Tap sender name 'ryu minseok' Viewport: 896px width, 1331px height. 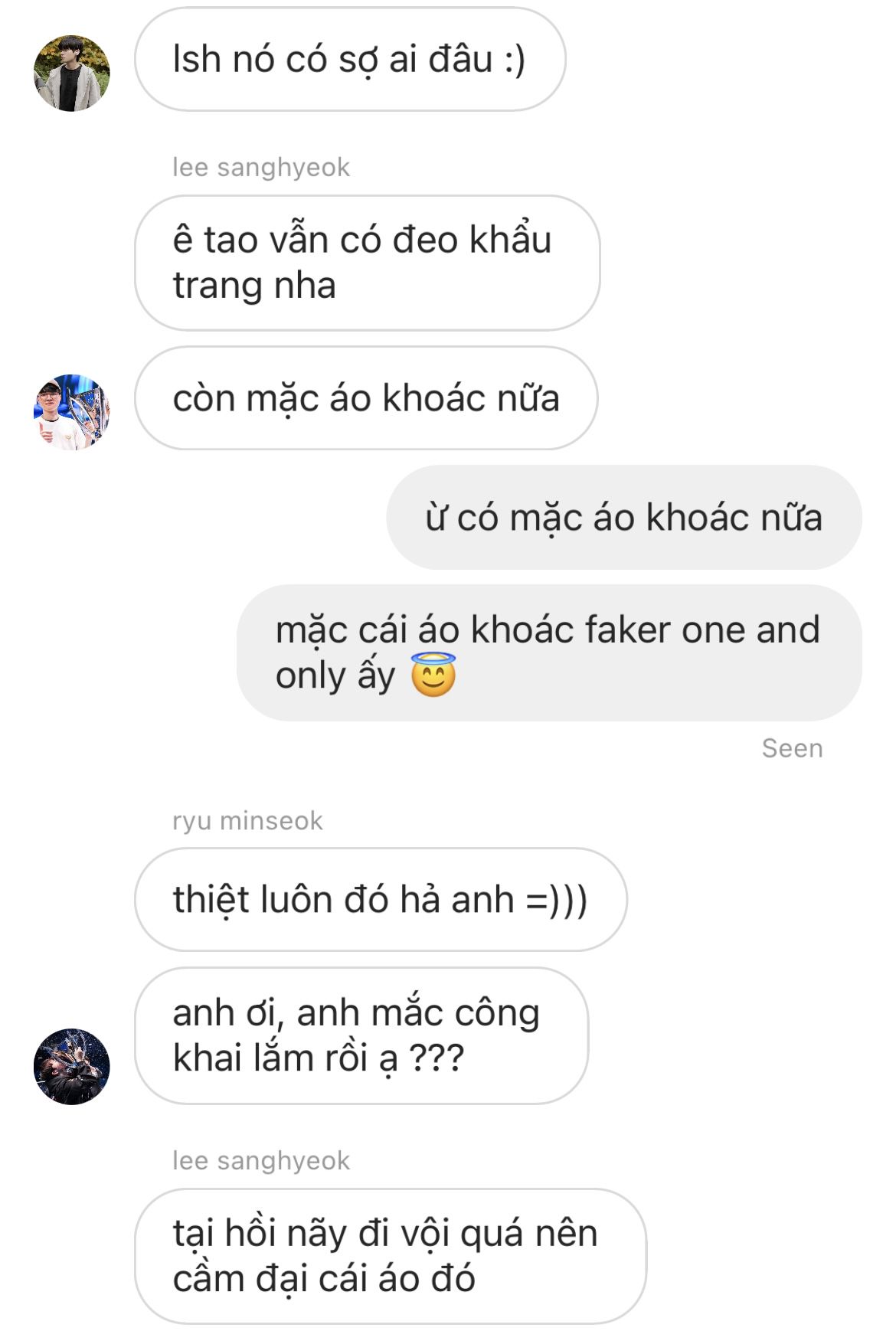(x=247, y=821)
